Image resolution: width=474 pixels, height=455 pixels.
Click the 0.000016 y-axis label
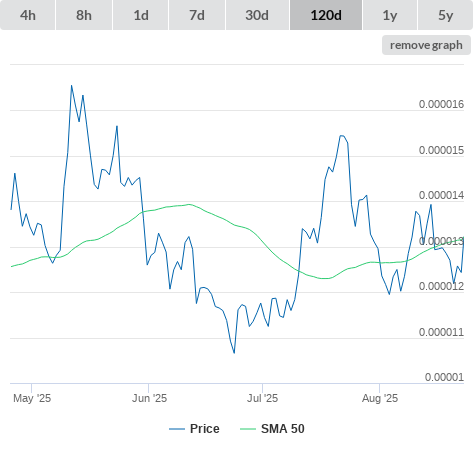pyautogui.click(x=441, y=104)
